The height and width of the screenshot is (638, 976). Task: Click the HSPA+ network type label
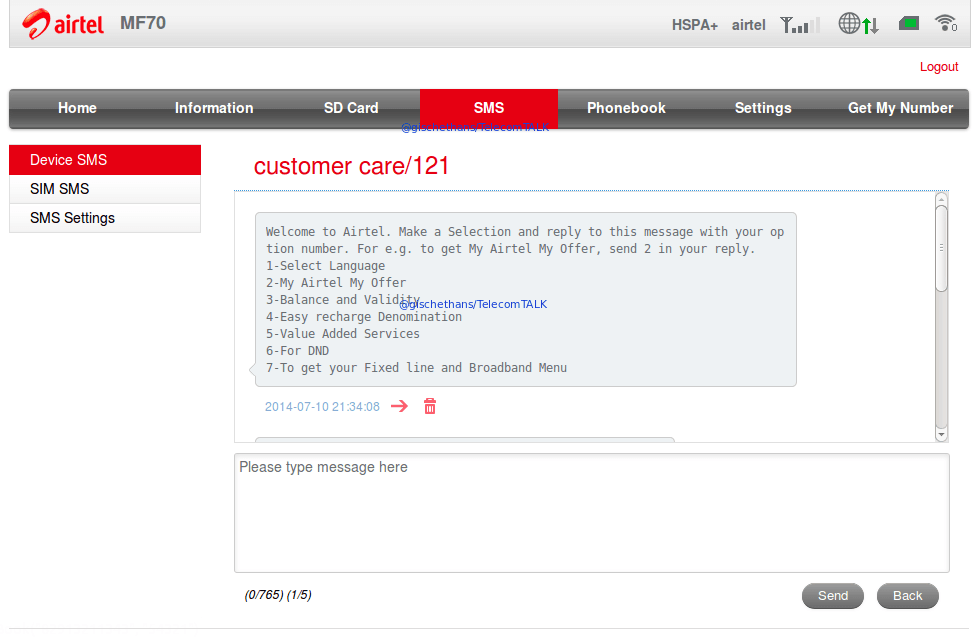coord(695,25)
